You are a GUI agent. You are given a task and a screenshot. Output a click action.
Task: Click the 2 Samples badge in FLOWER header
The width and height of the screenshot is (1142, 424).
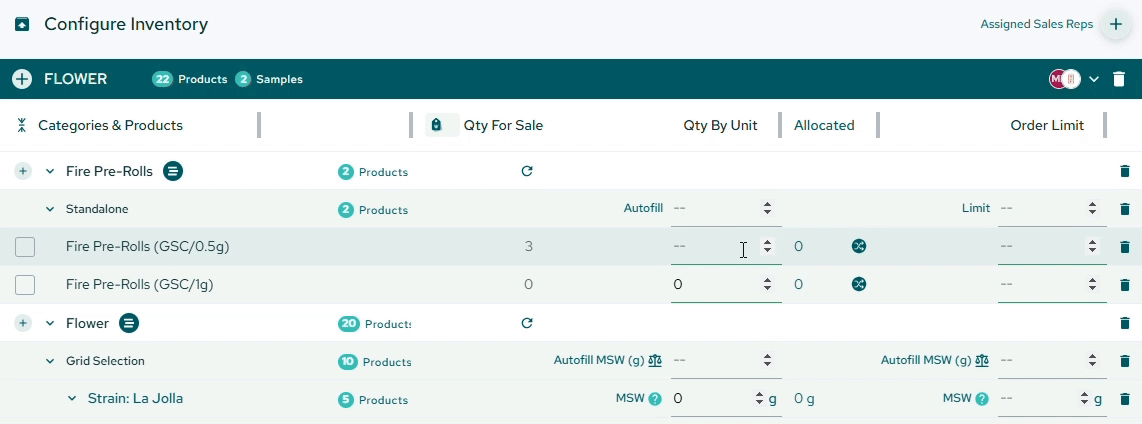pos(269,79)
